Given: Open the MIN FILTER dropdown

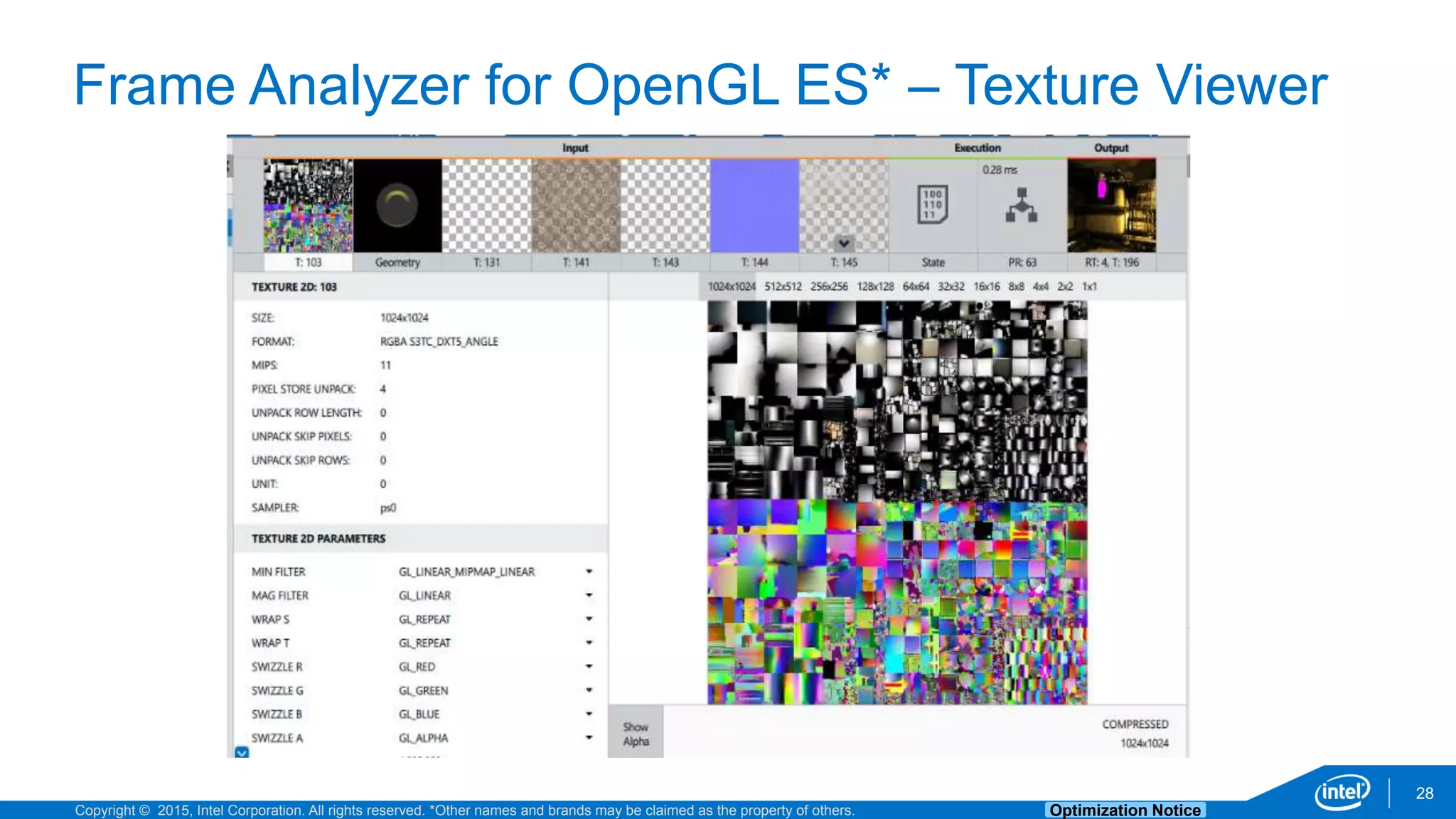Looking at the screenshot, I should (x=589, y=572).
